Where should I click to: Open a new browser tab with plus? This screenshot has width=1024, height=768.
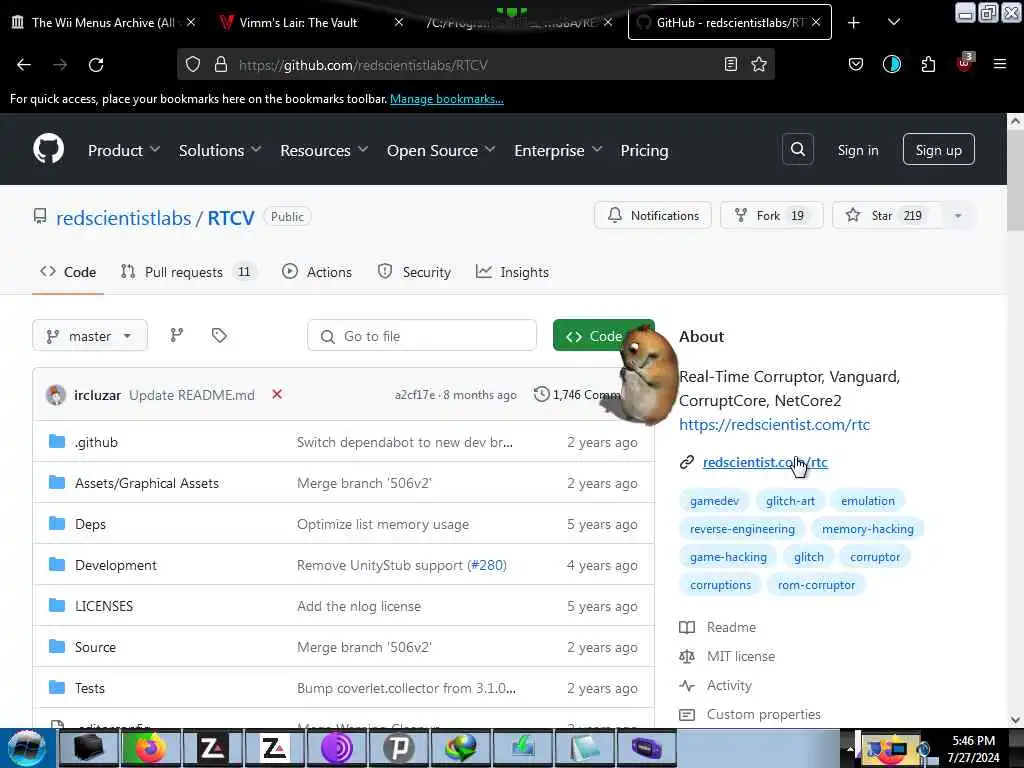click(x=854, y=22)
